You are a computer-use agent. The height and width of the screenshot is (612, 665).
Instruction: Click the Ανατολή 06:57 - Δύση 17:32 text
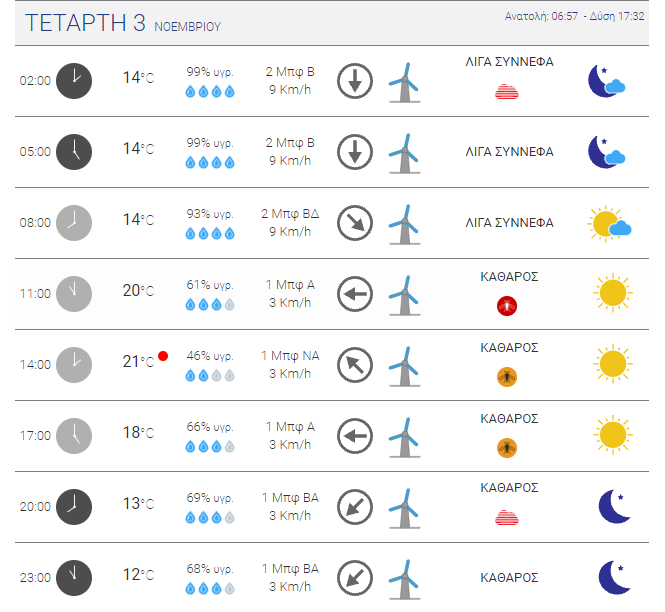click(x=574, y=16)
